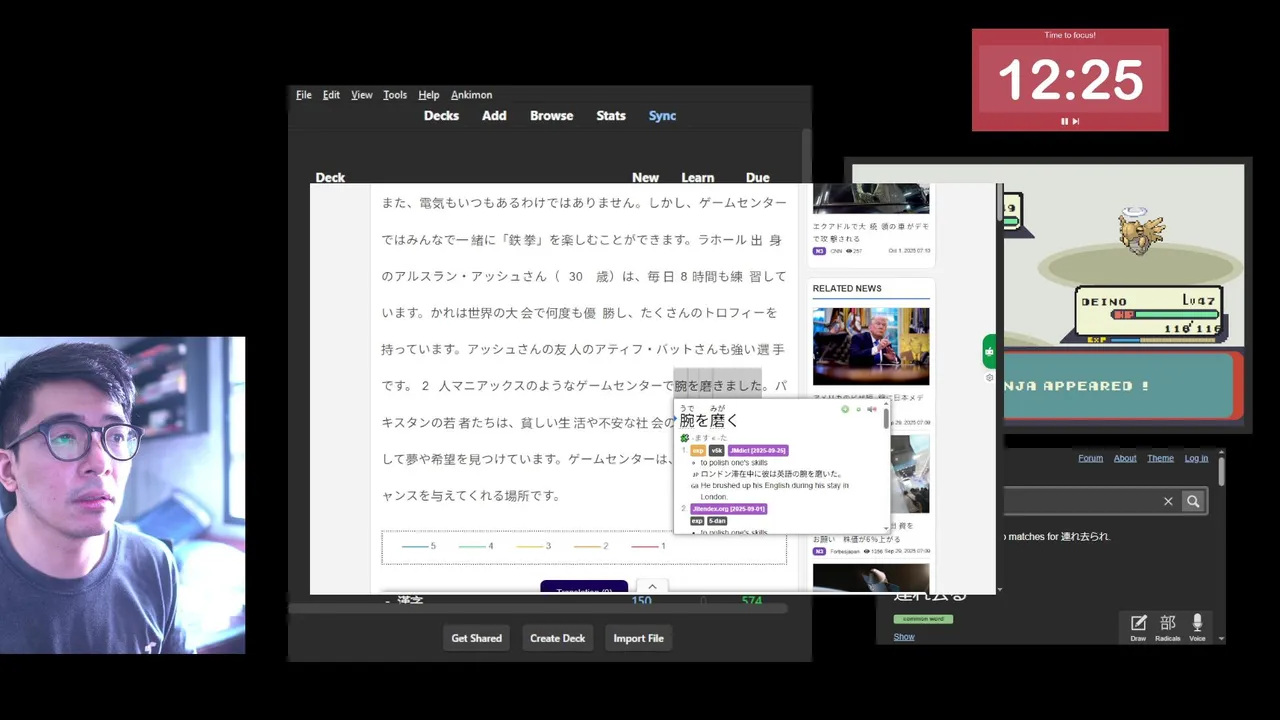Click the DEINO Lv47 status box

(1150, 313)
